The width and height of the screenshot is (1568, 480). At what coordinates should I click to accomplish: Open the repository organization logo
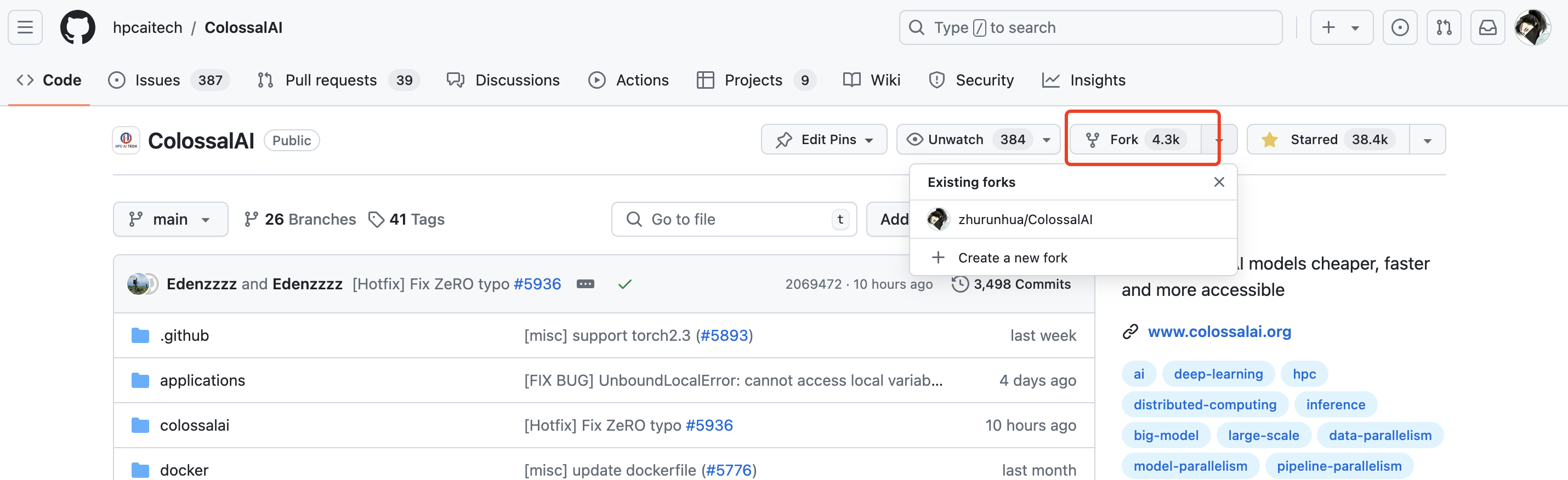tap(126, 140)
